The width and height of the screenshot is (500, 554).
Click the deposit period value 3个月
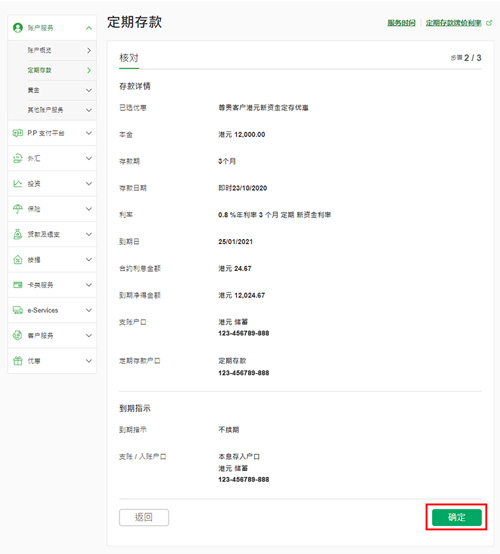[x=227, y=161]
